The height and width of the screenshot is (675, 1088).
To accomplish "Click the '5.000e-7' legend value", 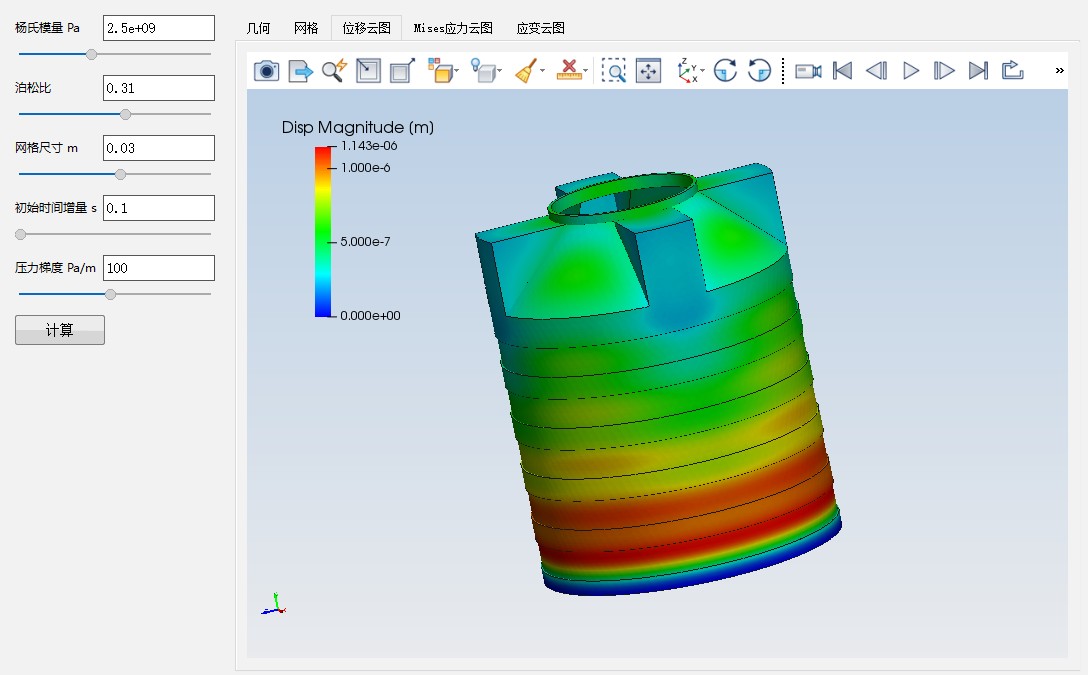I will [365, 241].
